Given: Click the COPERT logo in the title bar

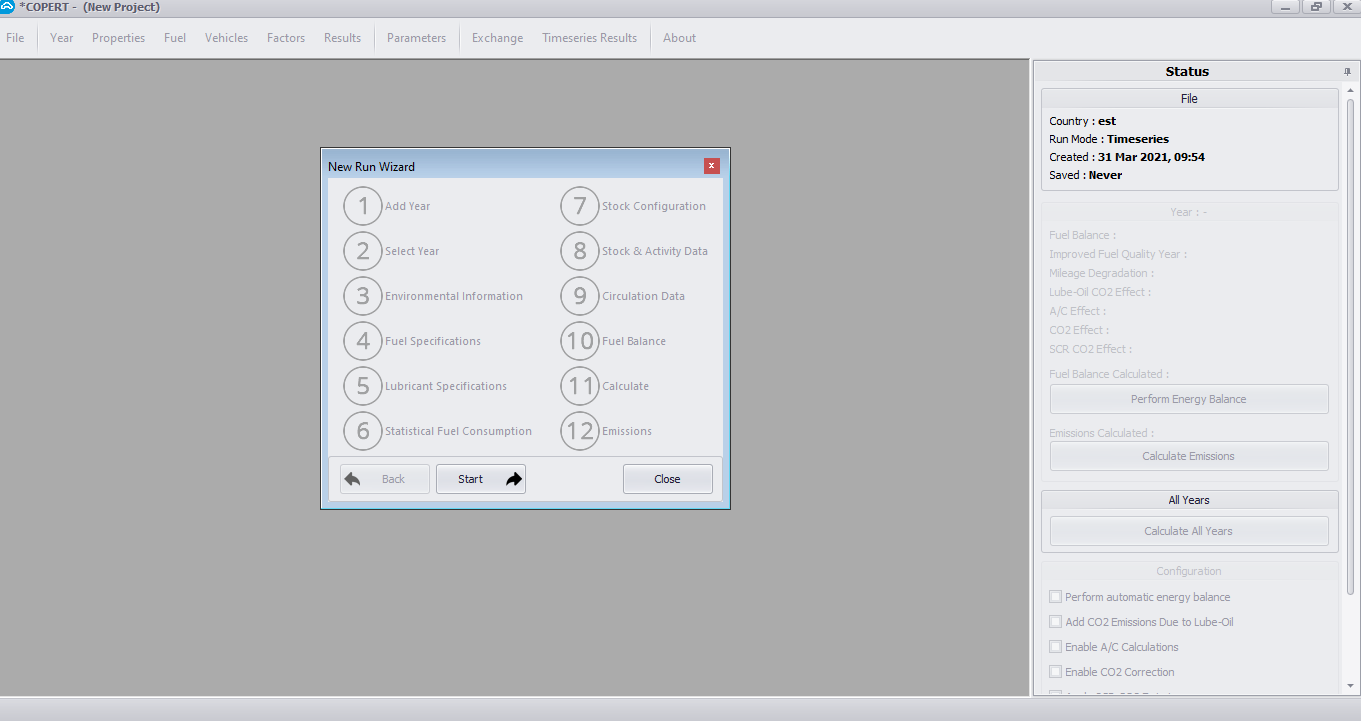Looking at the screenshot, I should pyautogui.click(x=10, y=7).
